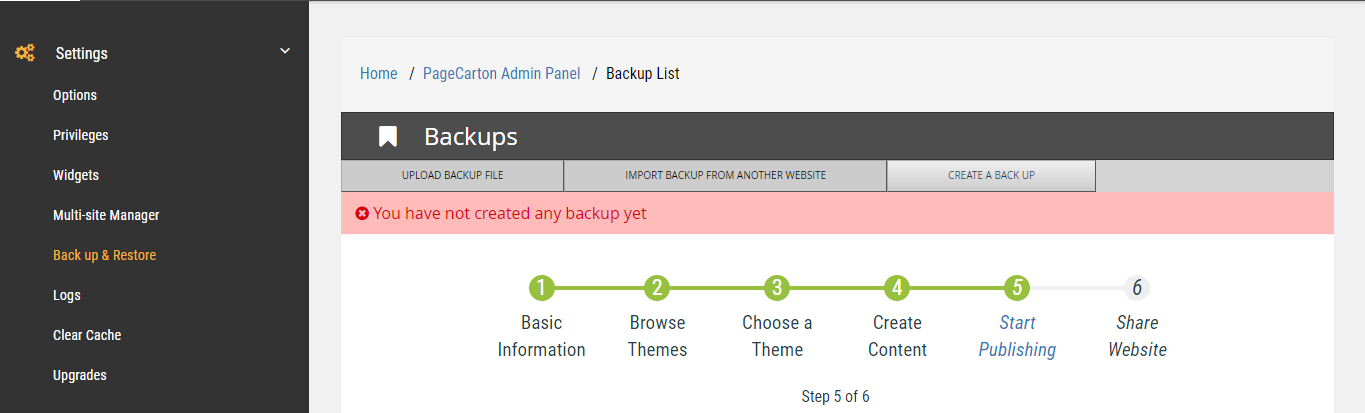Click Import Backup From Another Website

point(726,175)
